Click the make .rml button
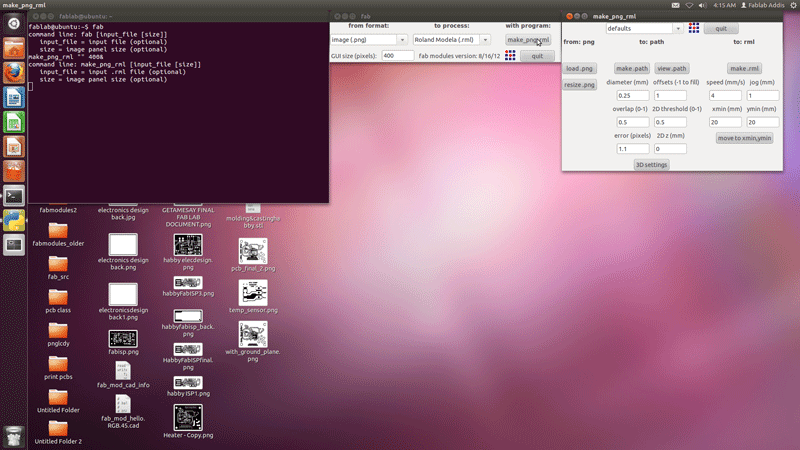The width and height of the screenshot is (800, 450). click(745, 68)
